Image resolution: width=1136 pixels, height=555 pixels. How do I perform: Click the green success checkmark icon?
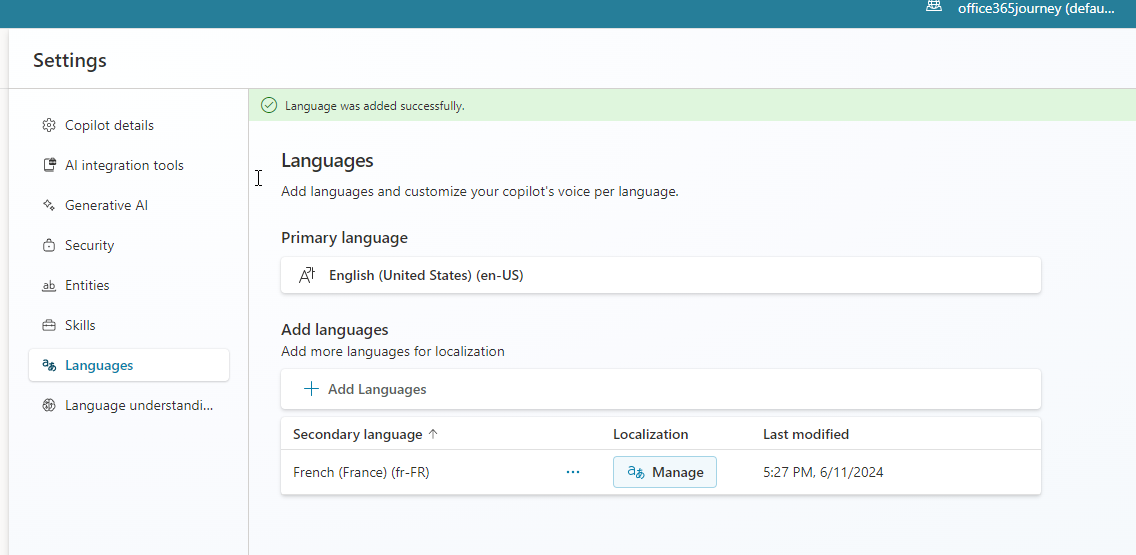[268, 105]
